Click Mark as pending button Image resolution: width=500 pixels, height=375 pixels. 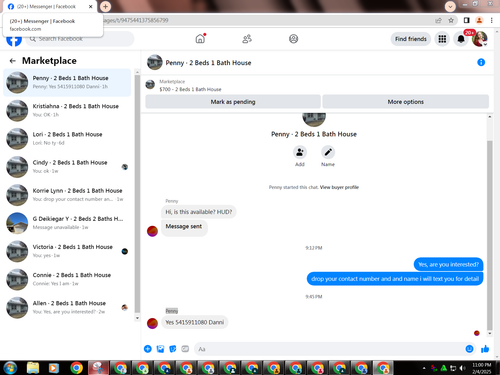click(x=233, y=102)
